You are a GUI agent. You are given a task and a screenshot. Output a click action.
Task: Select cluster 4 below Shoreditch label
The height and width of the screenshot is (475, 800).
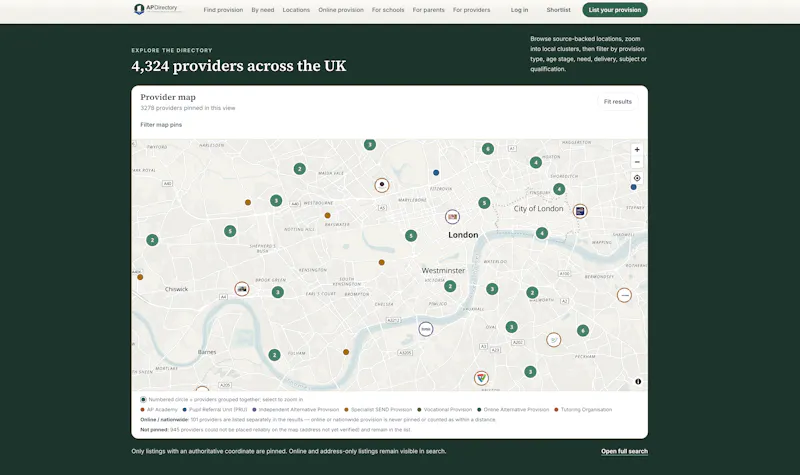pyautogui.click(x=559, y=189)
